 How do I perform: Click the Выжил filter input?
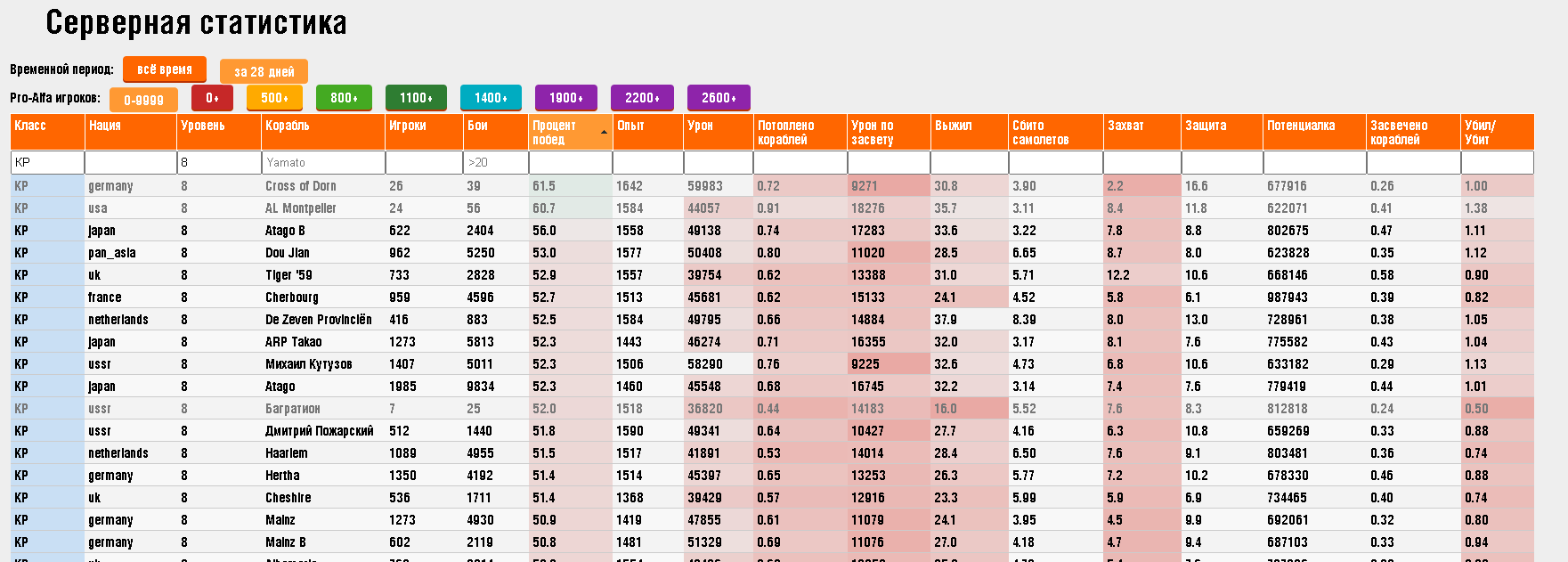(970, 162)
